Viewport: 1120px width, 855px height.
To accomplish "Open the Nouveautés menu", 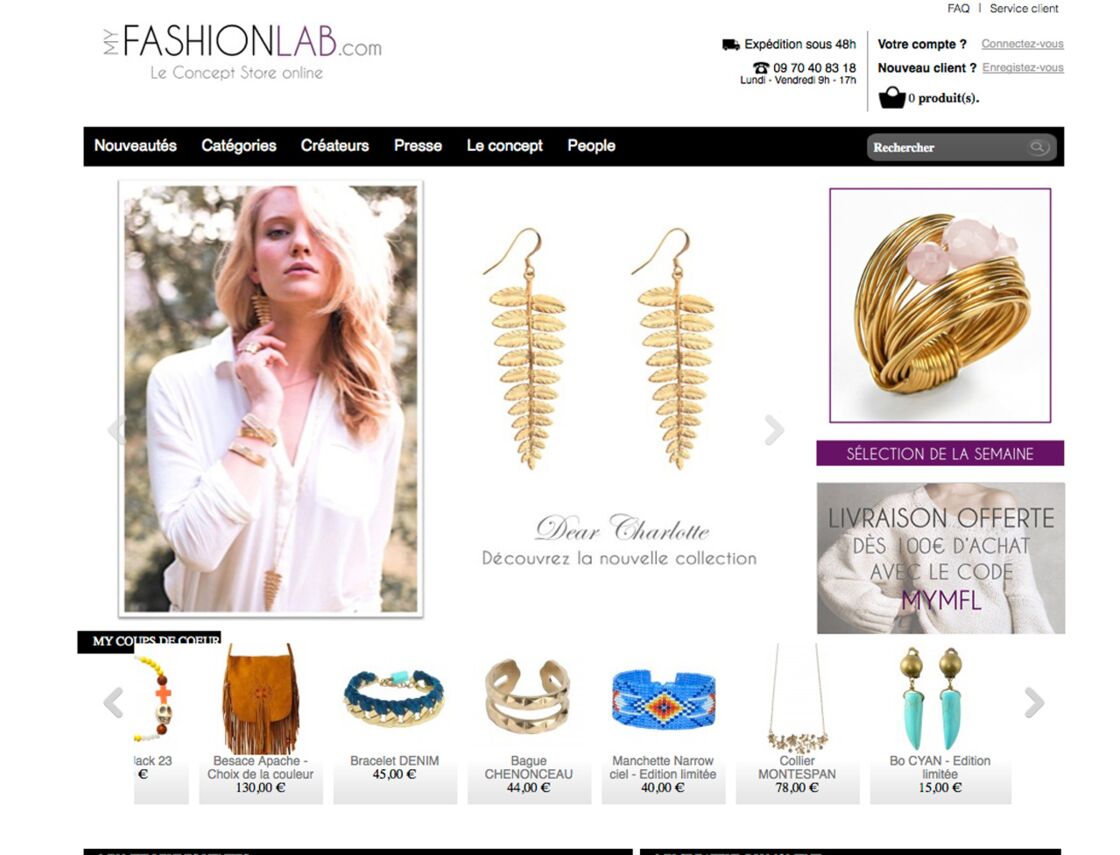I will (x=135, y=146).
